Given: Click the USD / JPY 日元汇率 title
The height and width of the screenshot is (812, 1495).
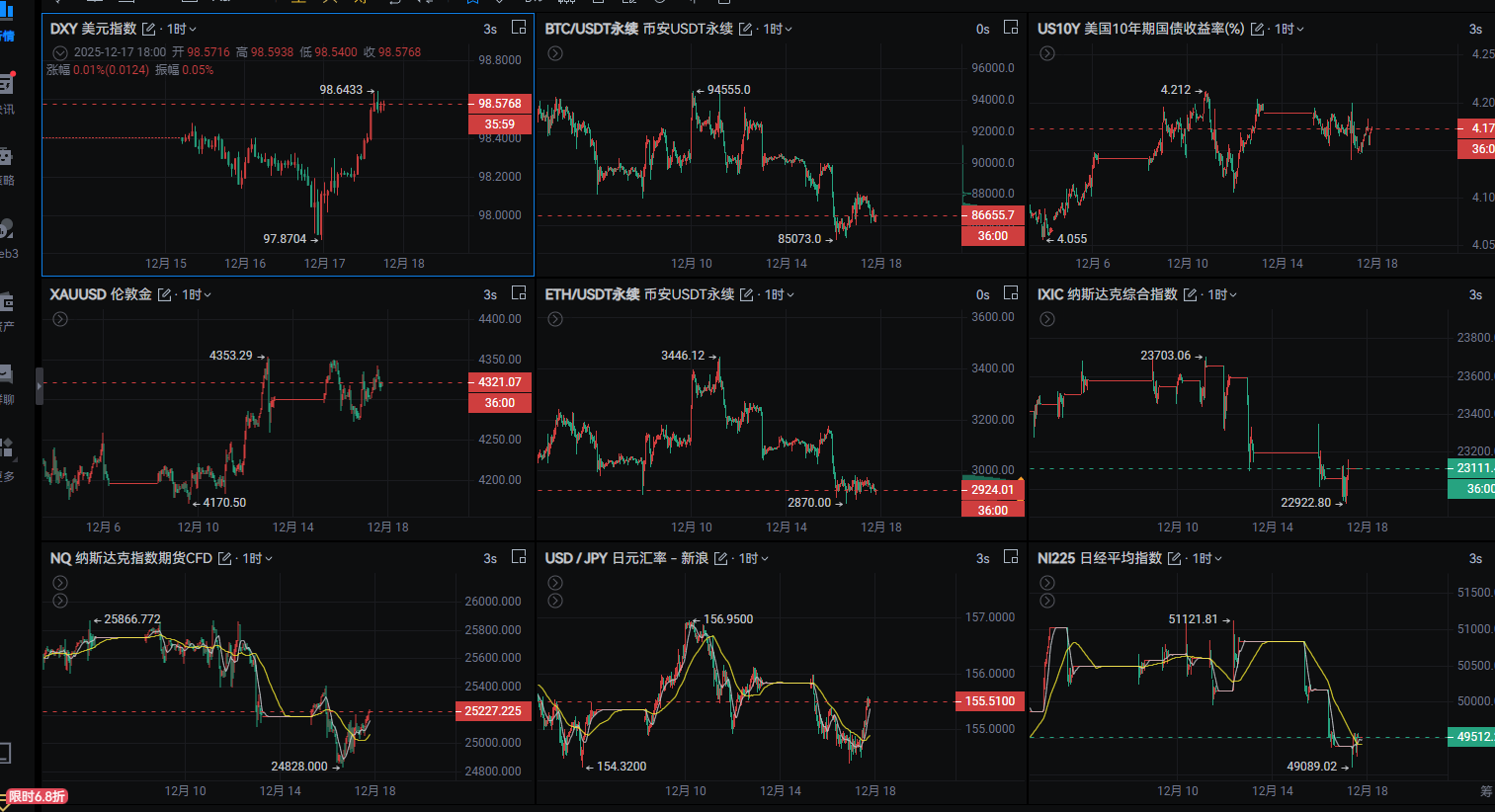Looking at the screenshot, I should click(625, 559).
